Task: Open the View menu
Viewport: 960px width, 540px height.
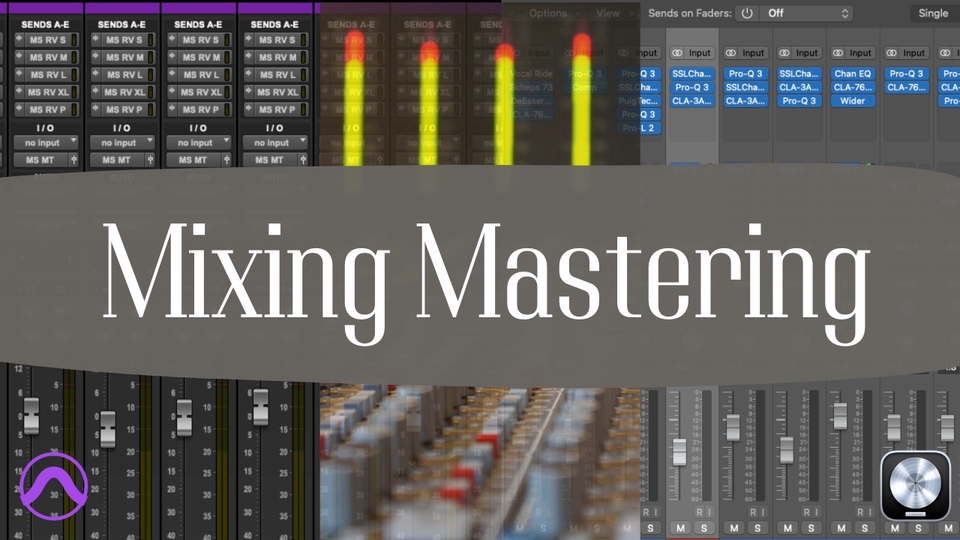Action: [x=608, y=14]
